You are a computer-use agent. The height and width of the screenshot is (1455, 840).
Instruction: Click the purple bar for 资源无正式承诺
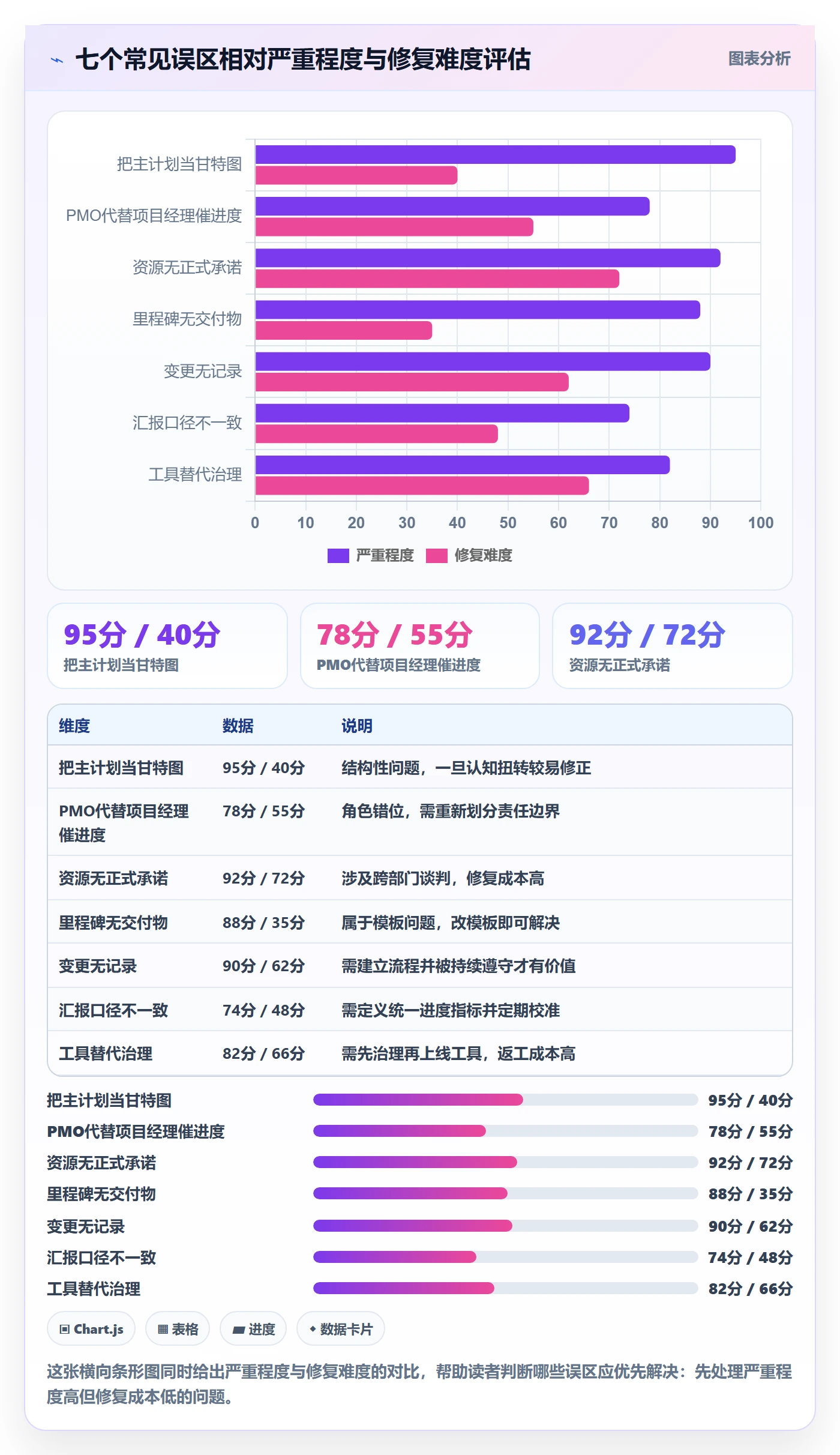pos(488,258)
